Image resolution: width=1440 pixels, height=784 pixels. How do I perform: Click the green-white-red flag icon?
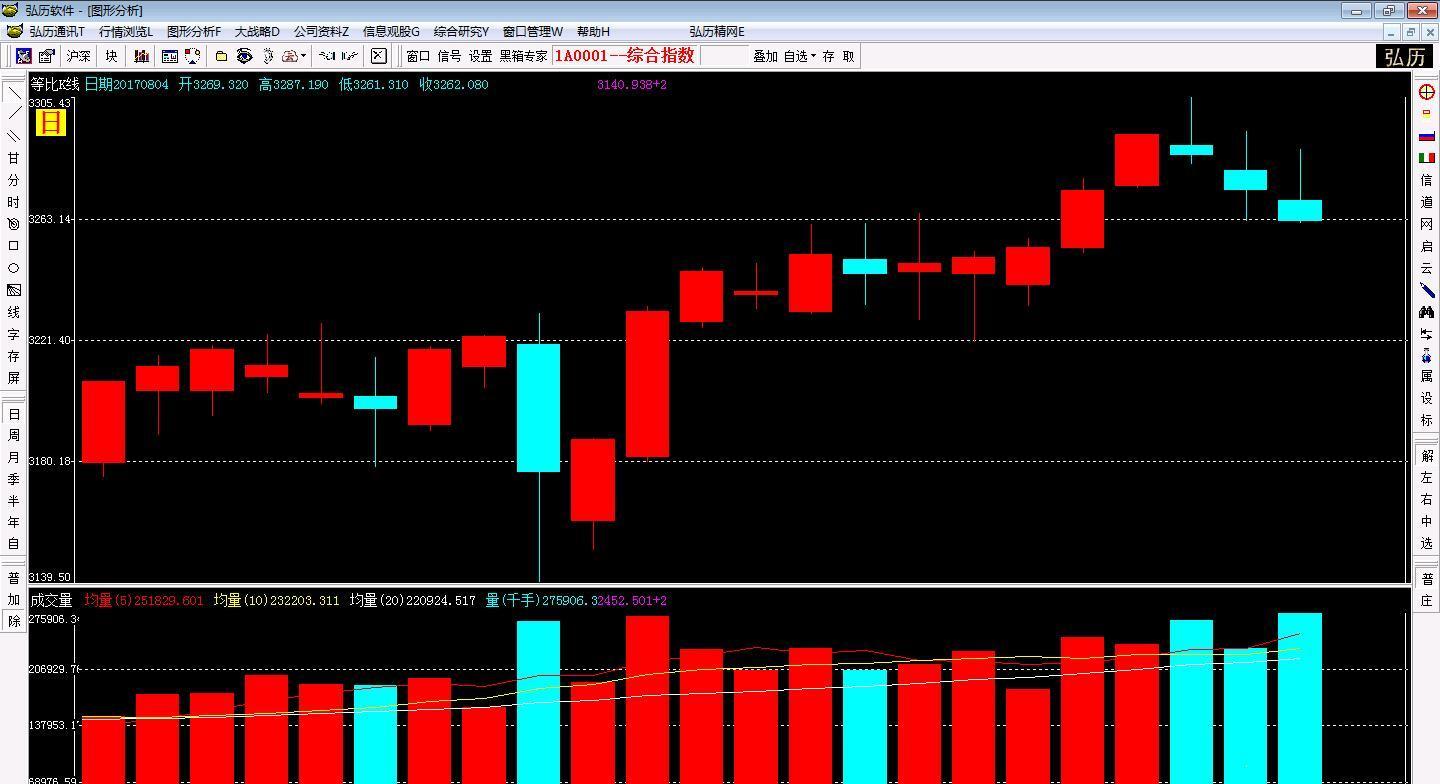[1427, 158]
